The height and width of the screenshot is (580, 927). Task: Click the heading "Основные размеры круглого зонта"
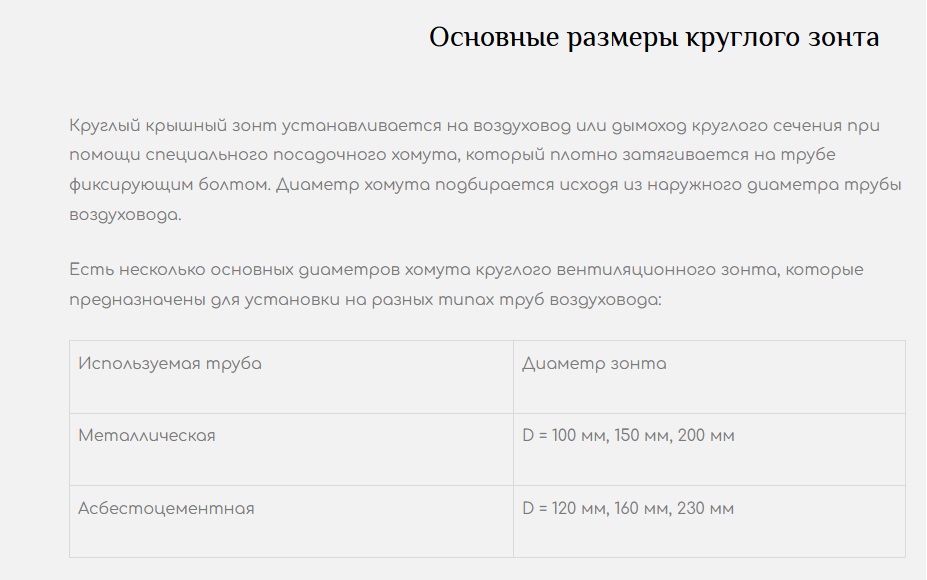[654, 38]
